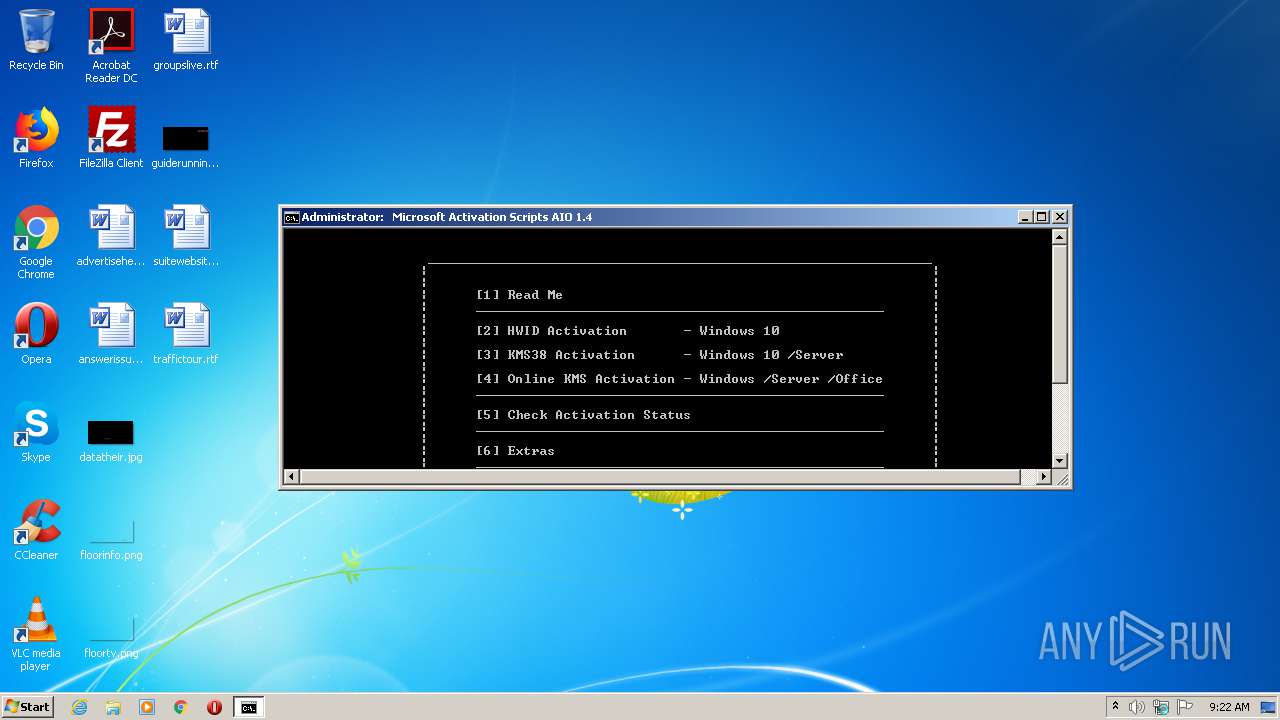The width and height of the screenshot is (1280, 720).
Task: Show hidden system tray icons
Action: click(1115, 707)
